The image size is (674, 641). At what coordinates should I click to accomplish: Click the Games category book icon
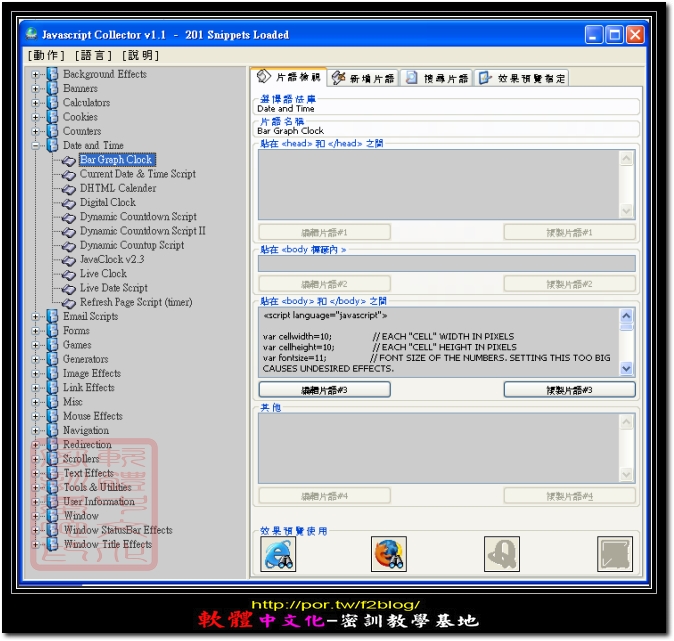[52, 345]
